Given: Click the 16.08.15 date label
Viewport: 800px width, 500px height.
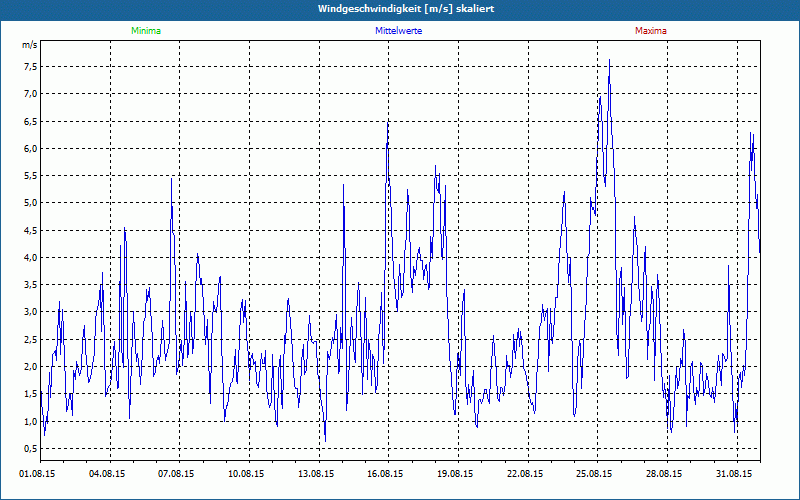Looking at the screenshot, I should coord(385,474).
